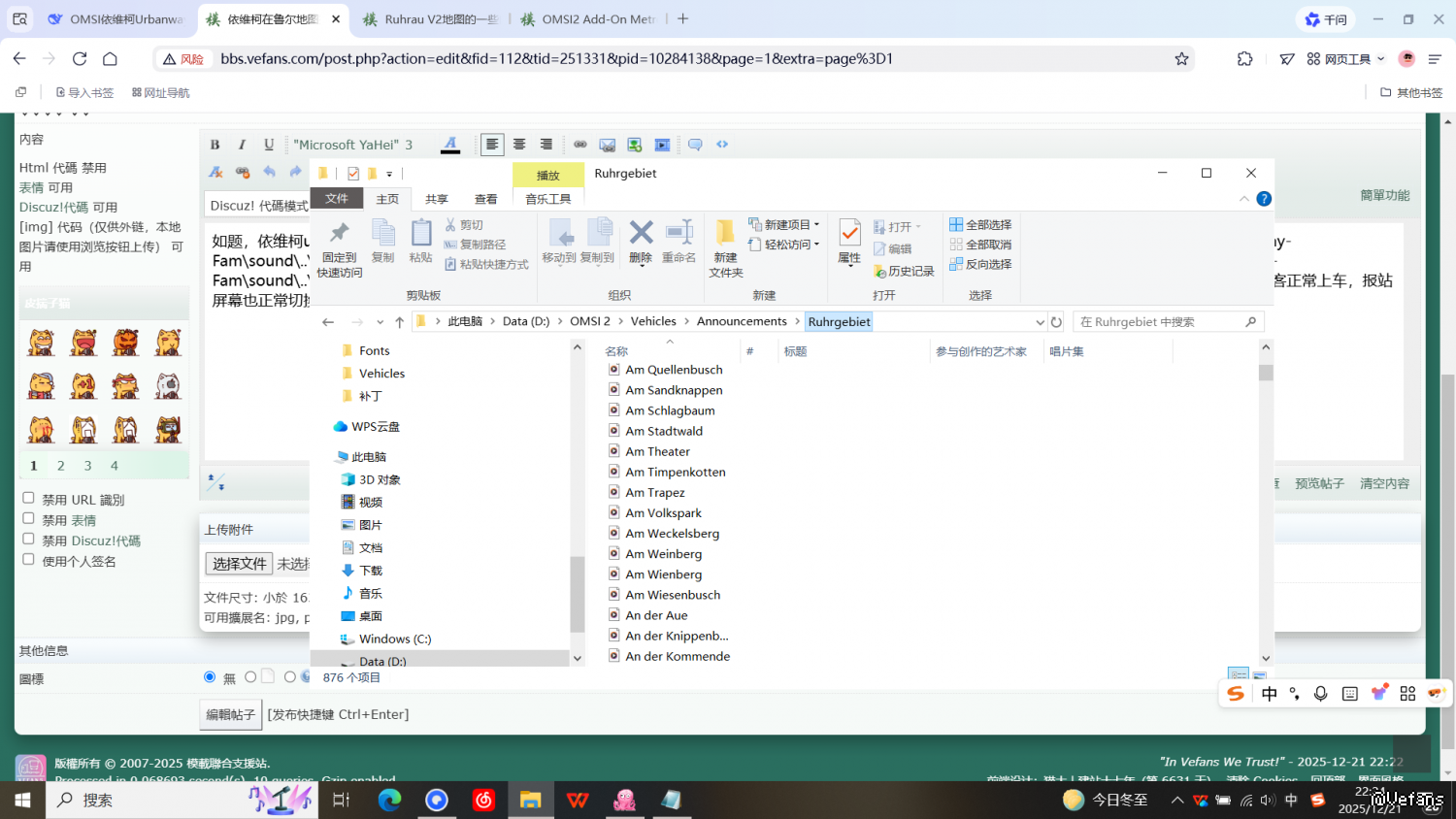Switch to the 查看 ribbon tab
Image resolution: width=1456 pixels, height=819 pixels.
[485, 199]
